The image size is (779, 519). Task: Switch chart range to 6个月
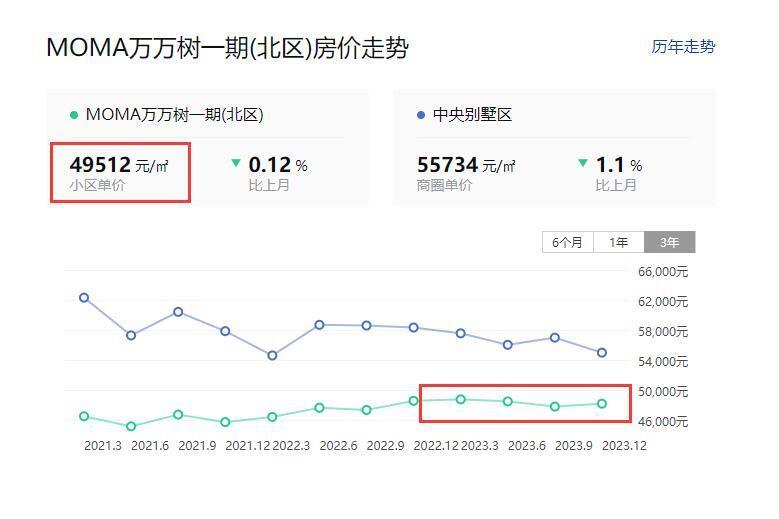(x=568, y=242)
